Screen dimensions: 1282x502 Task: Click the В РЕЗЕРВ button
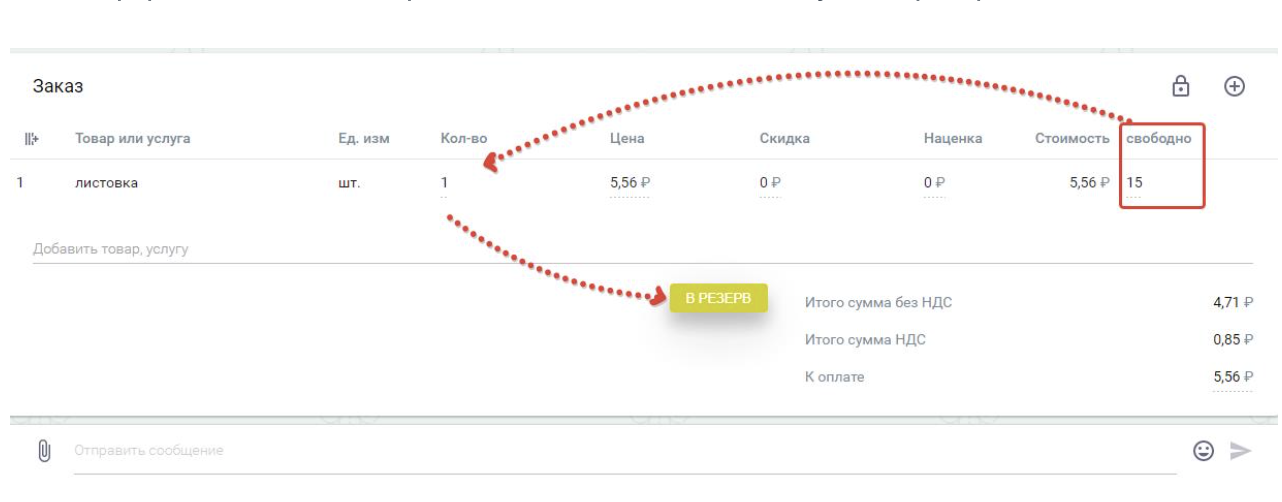point(719,298)
